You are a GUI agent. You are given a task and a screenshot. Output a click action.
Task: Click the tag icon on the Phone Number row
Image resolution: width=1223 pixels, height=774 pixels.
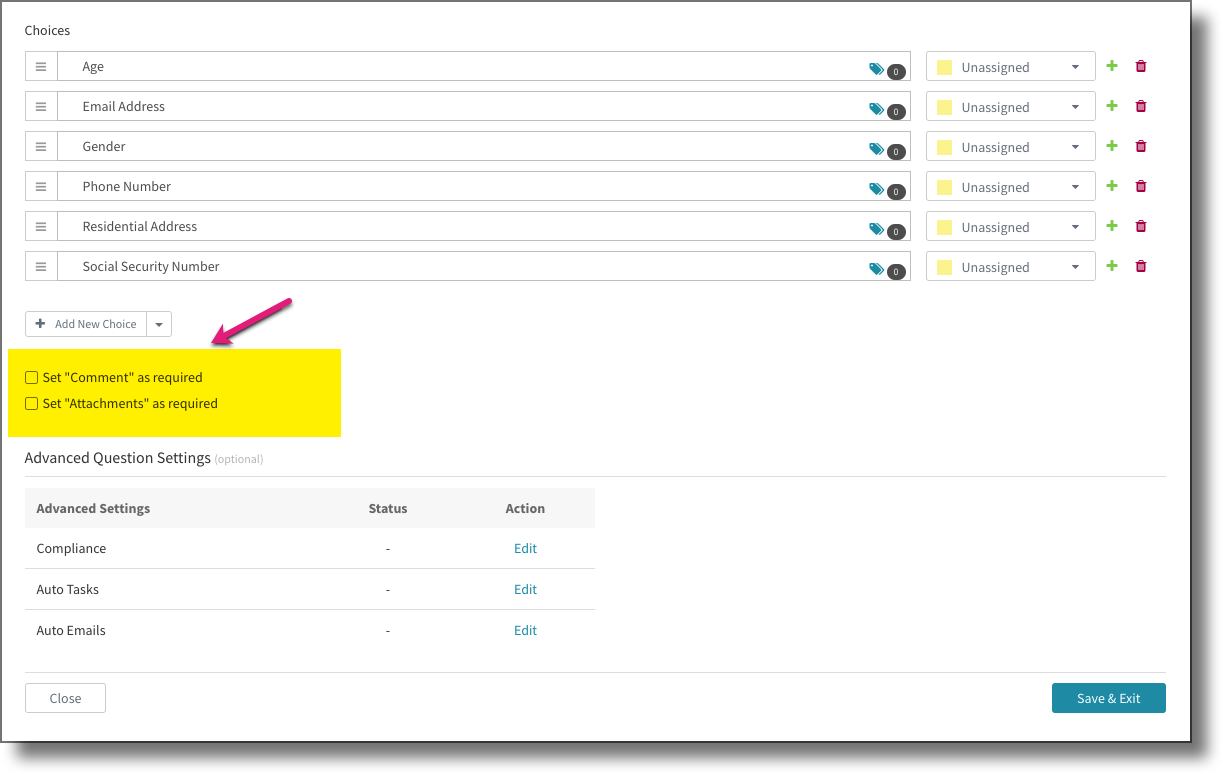pos(877,186)
